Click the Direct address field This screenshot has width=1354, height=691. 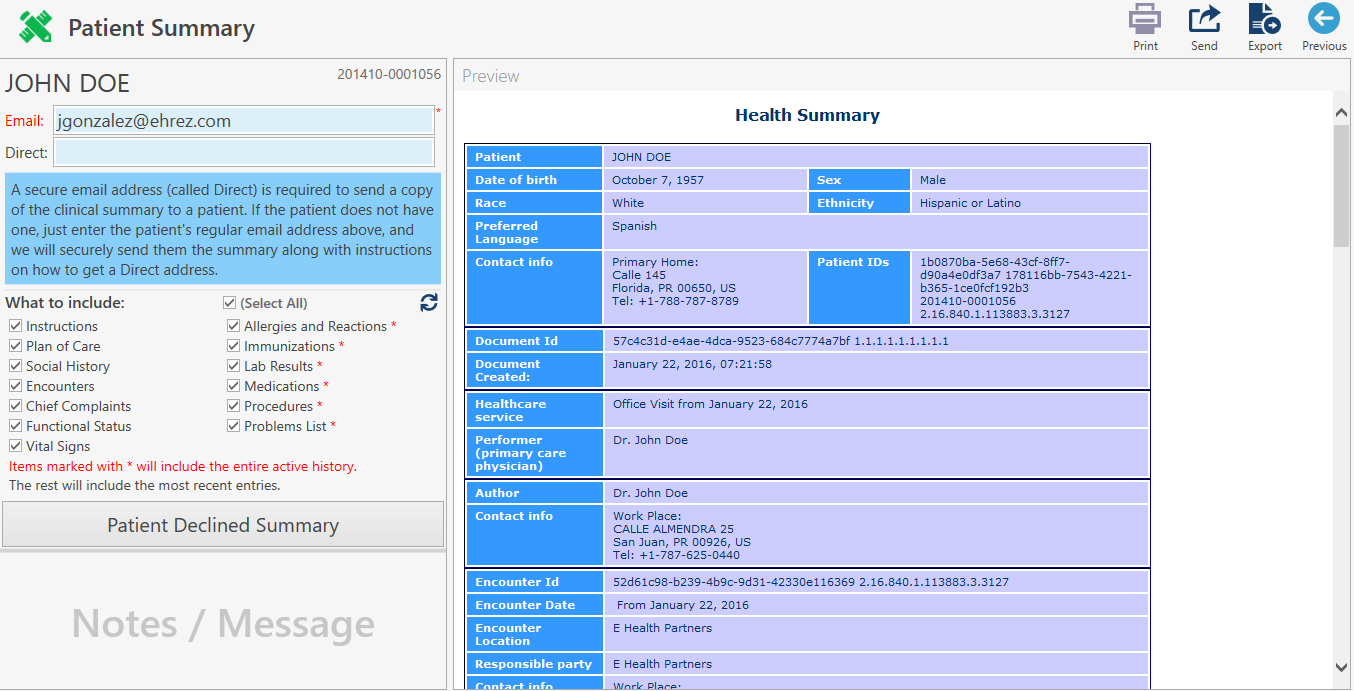pos(243,153)
